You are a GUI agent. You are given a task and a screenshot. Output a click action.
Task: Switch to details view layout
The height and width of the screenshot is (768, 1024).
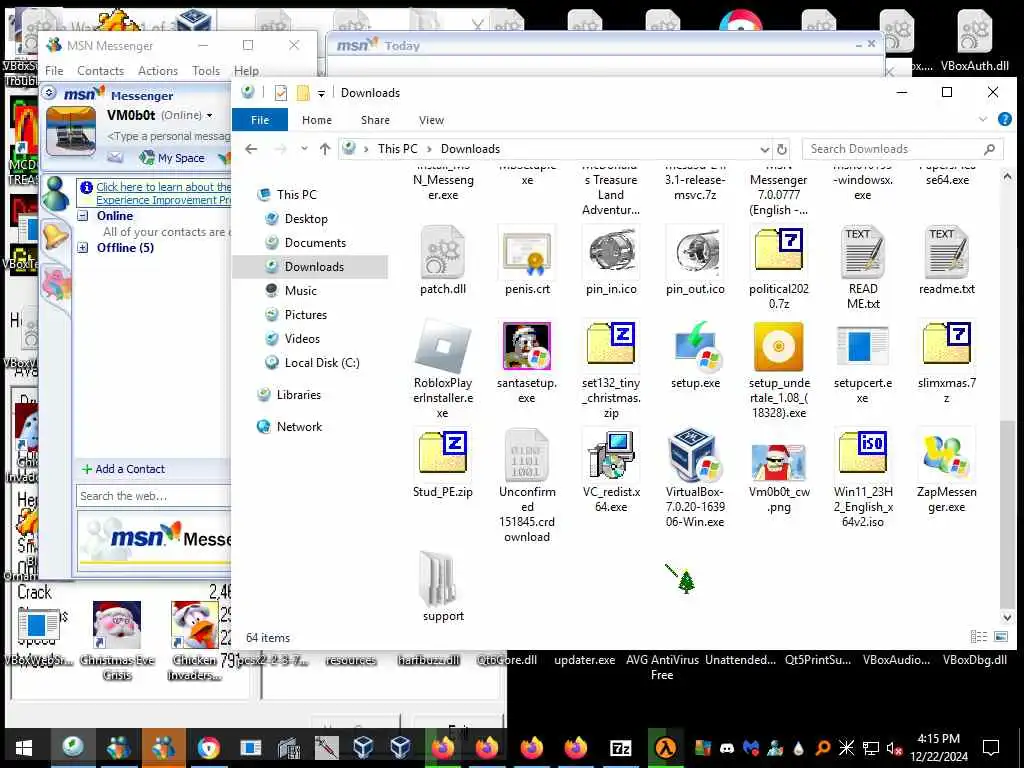(978, 637)
